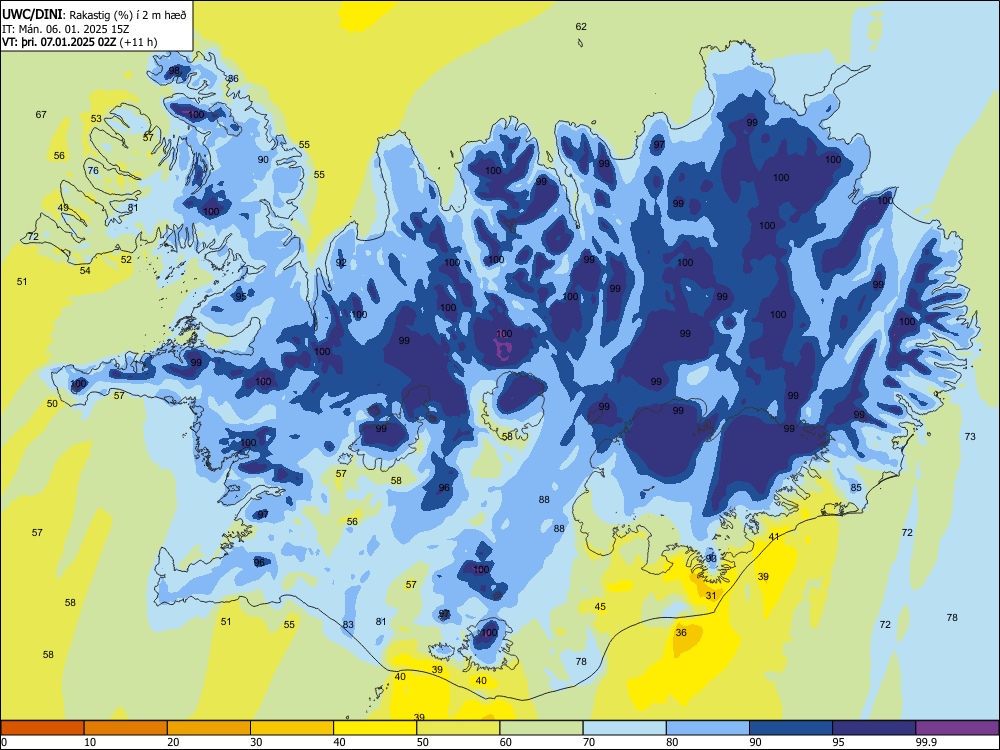This screenshot has width=1000, height=750.
Task: Click the legend tick label 30
Action: coord(256,742)
